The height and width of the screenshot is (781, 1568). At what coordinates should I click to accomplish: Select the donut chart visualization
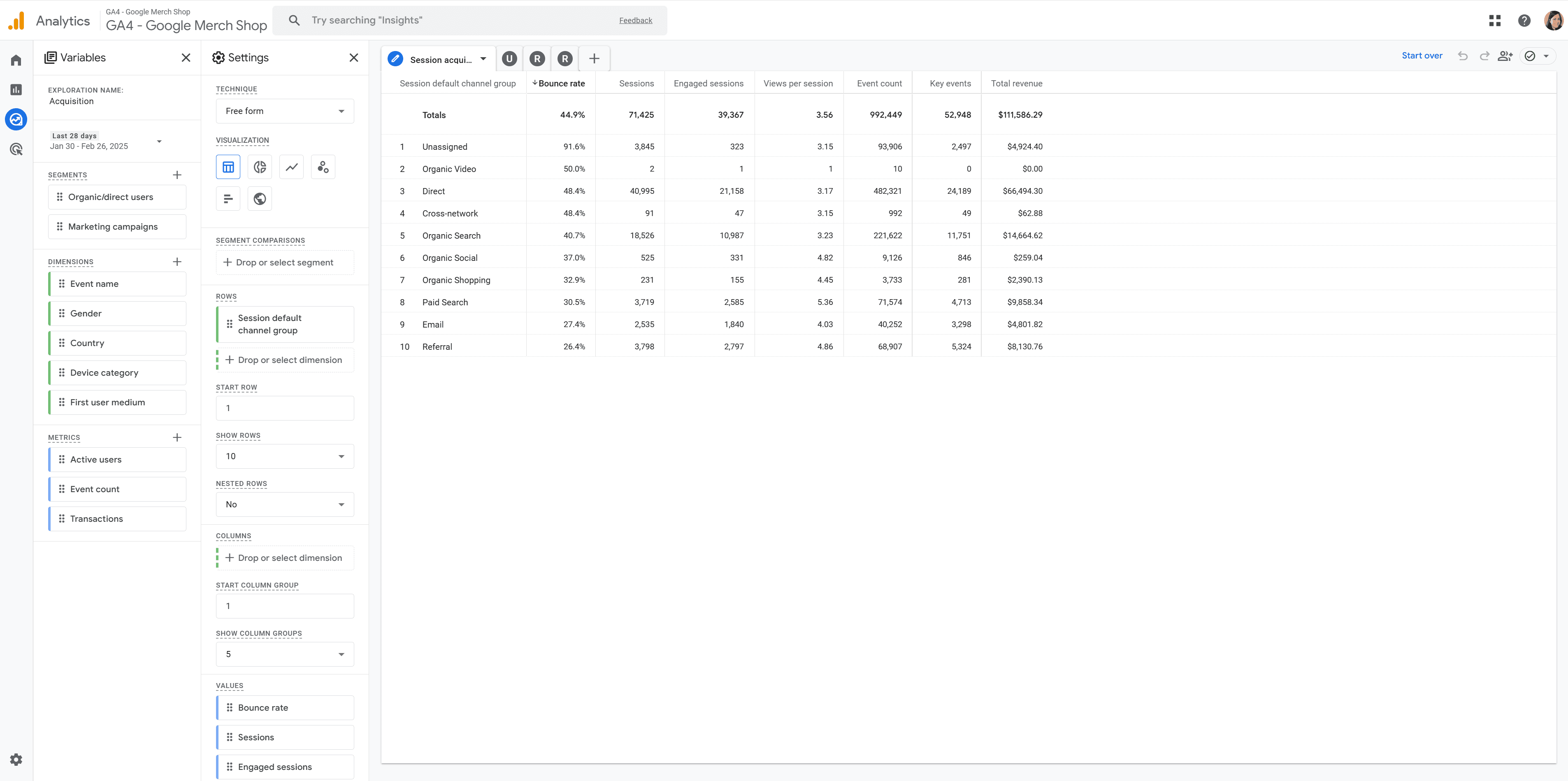click(x=260, y=167)
